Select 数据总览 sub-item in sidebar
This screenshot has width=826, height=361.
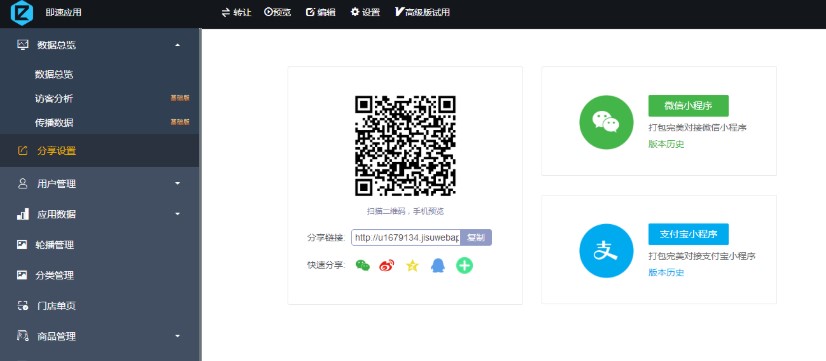pyautogui.click(x=54, y=74)
